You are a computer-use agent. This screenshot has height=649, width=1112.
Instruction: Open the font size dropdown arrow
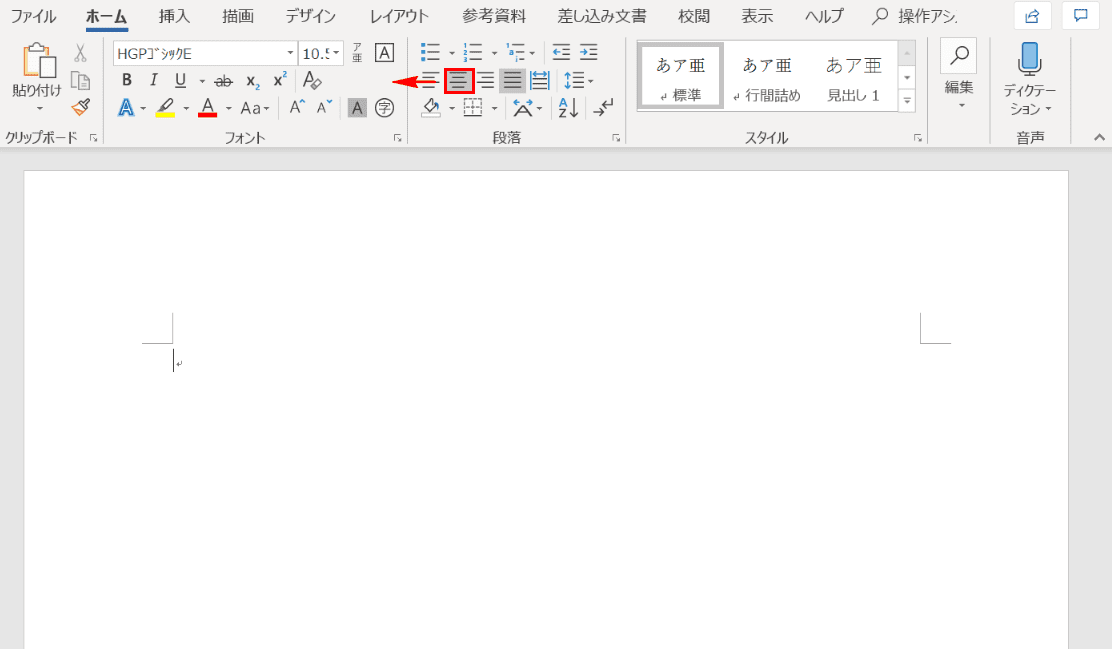click(x=336, y=53)
